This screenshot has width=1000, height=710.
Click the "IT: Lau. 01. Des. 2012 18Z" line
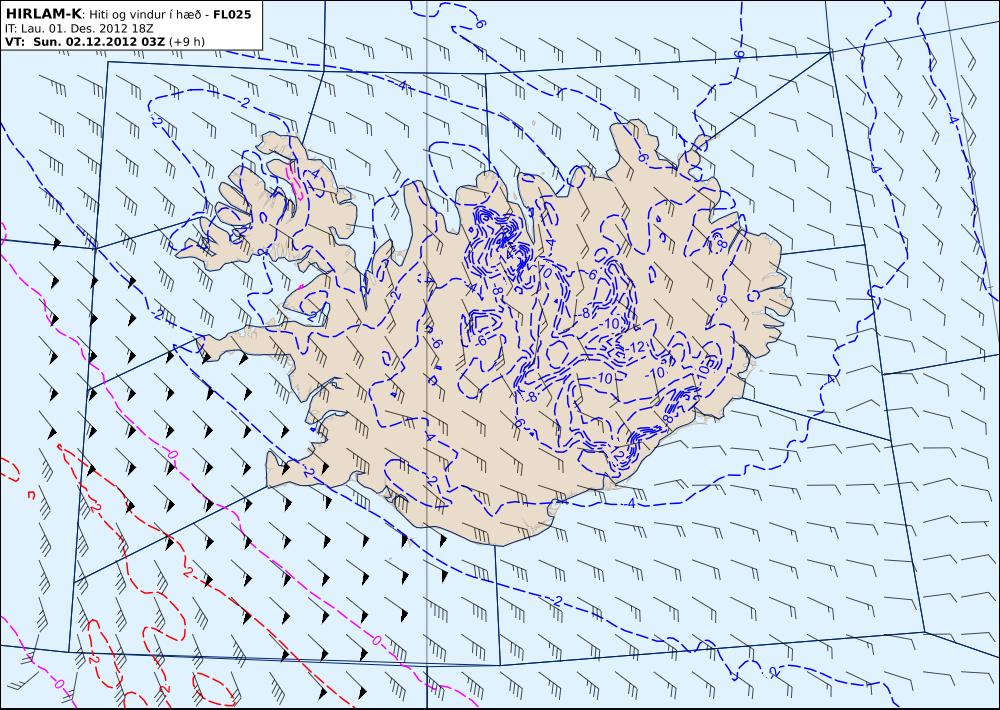coord(79,28)
